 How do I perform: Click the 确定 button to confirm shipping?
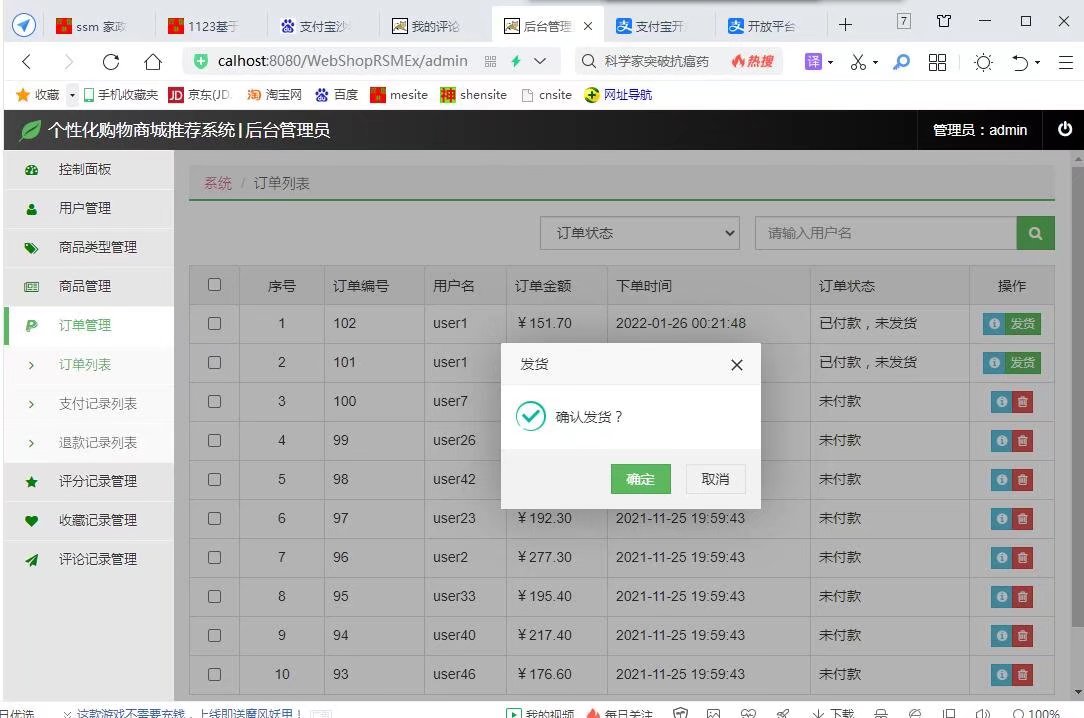(640, 479)
